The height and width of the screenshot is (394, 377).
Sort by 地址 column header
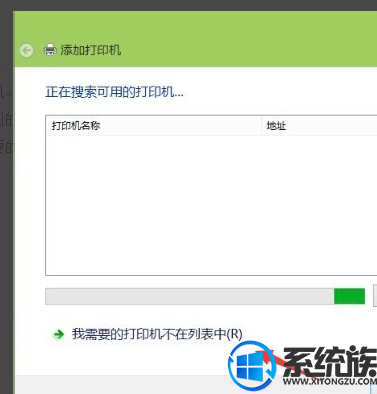319,126
